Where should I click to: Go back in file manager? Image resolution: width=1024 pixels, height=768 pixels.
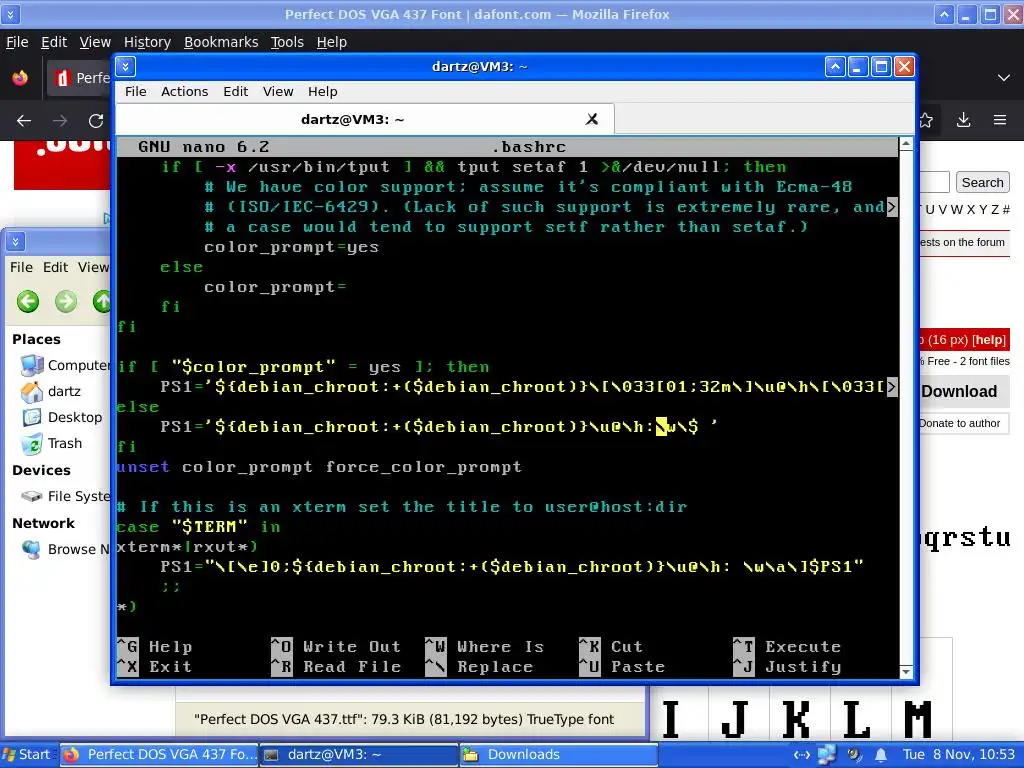[28, 302]
